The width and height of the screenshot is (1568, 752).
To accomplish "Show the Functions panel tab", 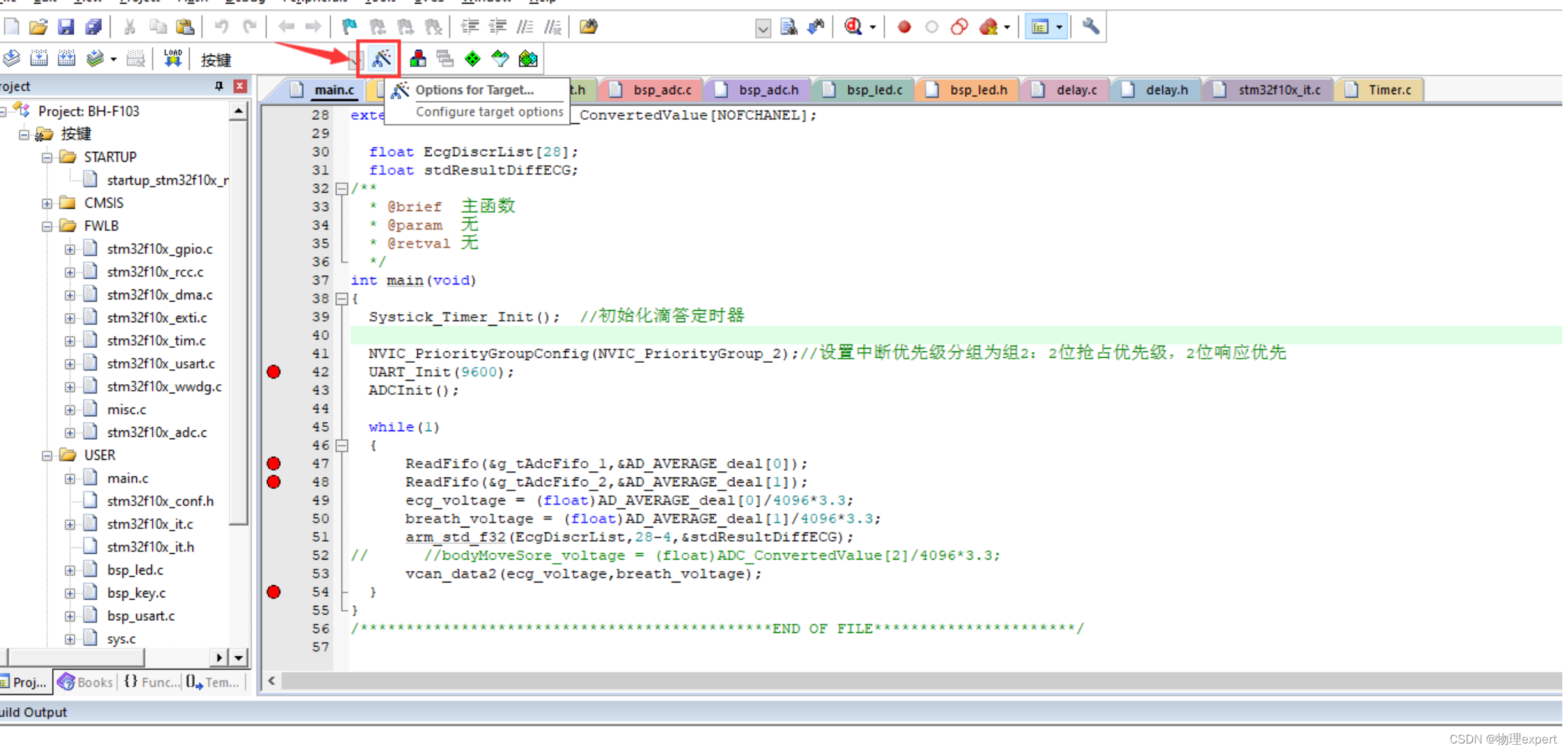I will coord(152,683).
